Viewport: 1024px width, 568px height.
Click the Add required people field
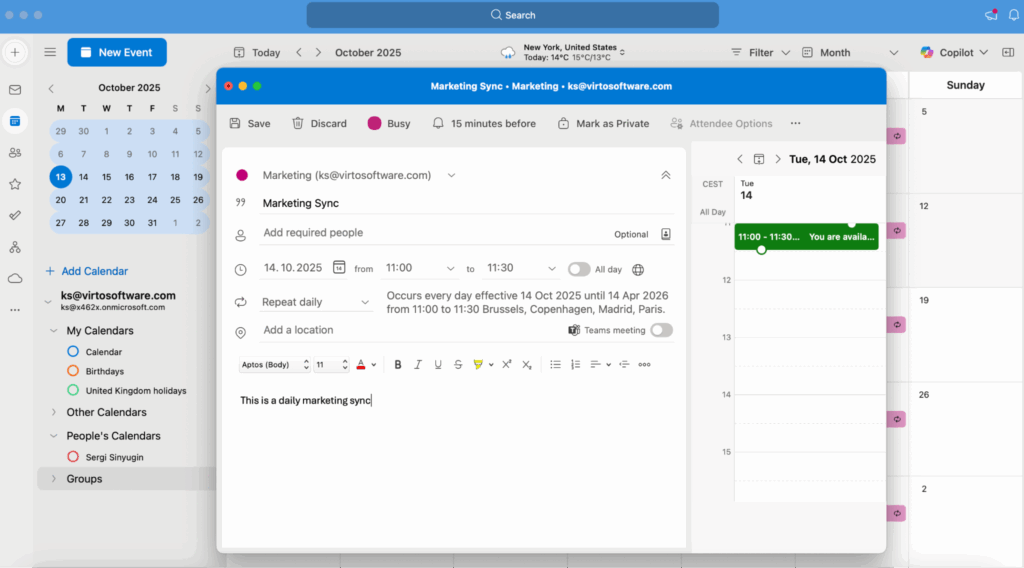click(434, 233)
